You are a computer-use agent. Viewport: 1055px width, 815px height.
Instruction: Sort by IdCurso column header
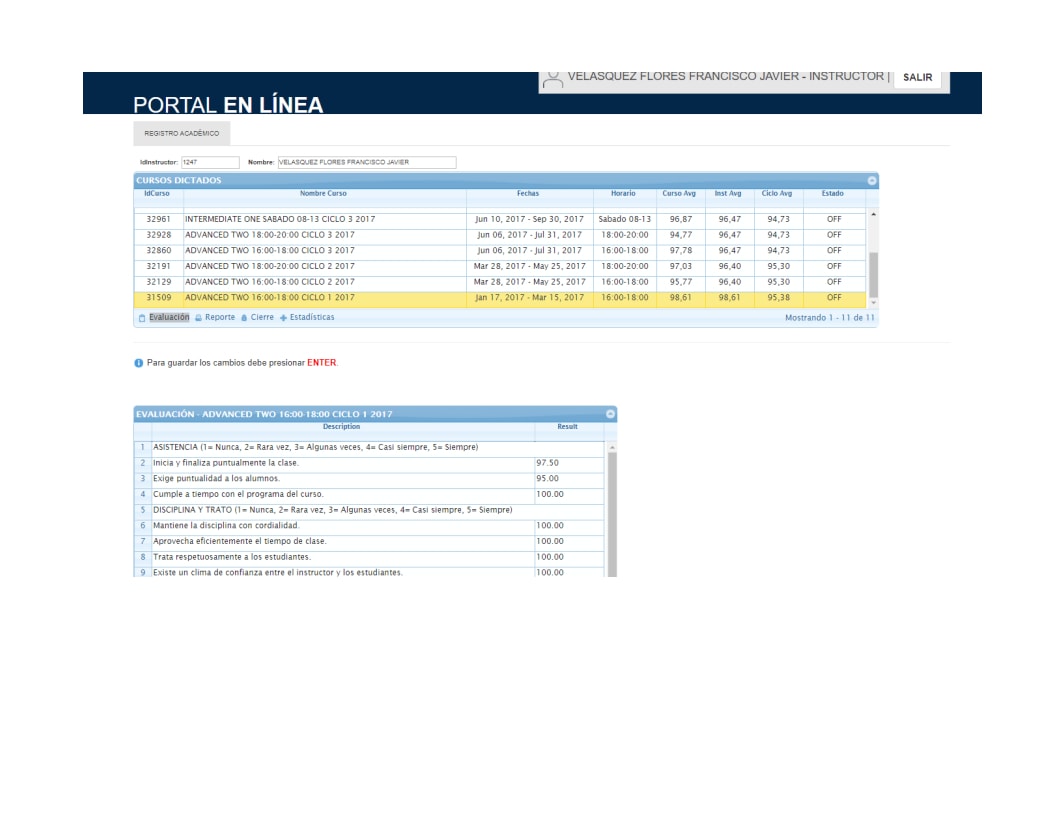157,194
